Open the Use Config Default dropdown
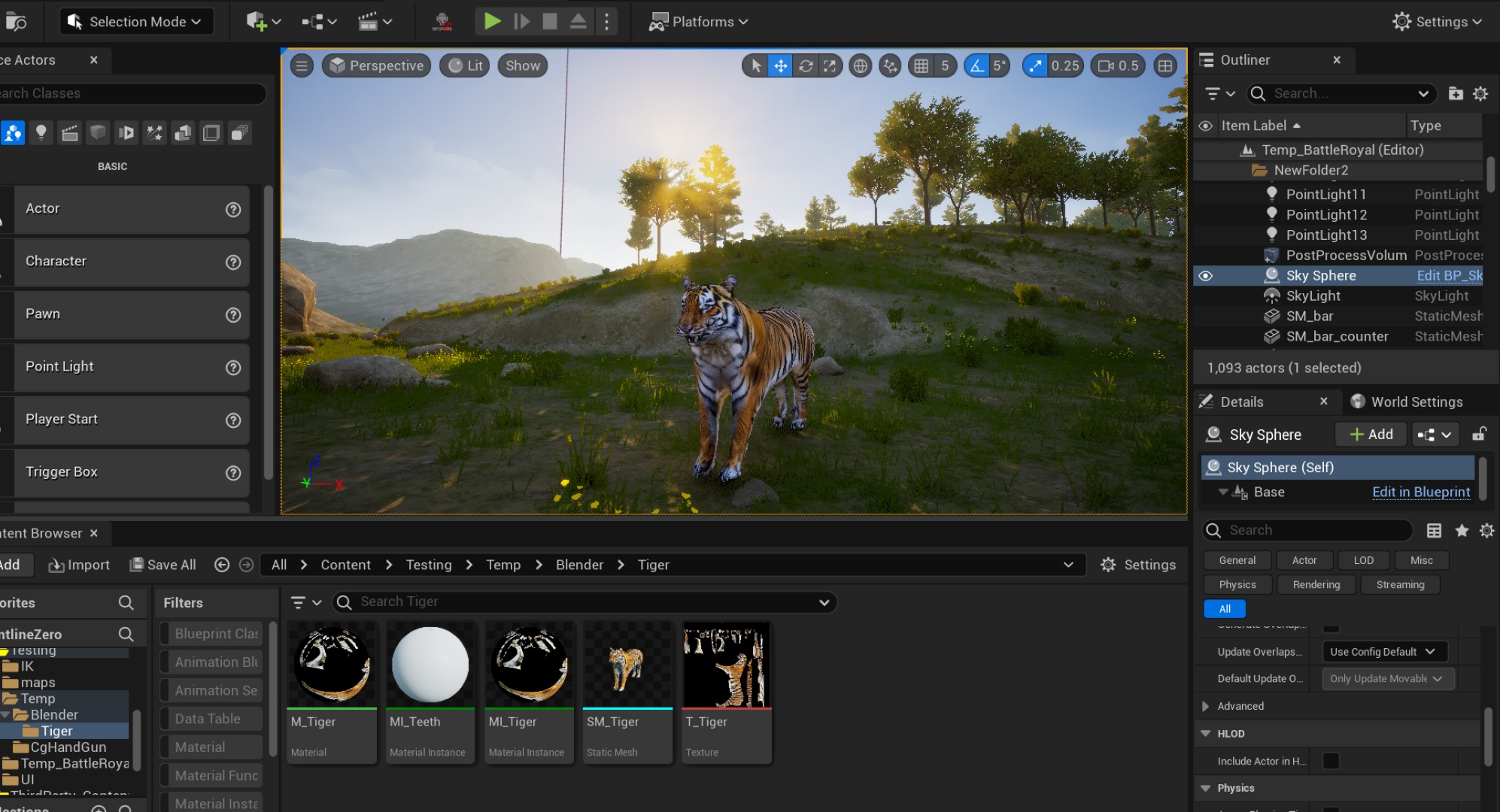 [1383, 652]
